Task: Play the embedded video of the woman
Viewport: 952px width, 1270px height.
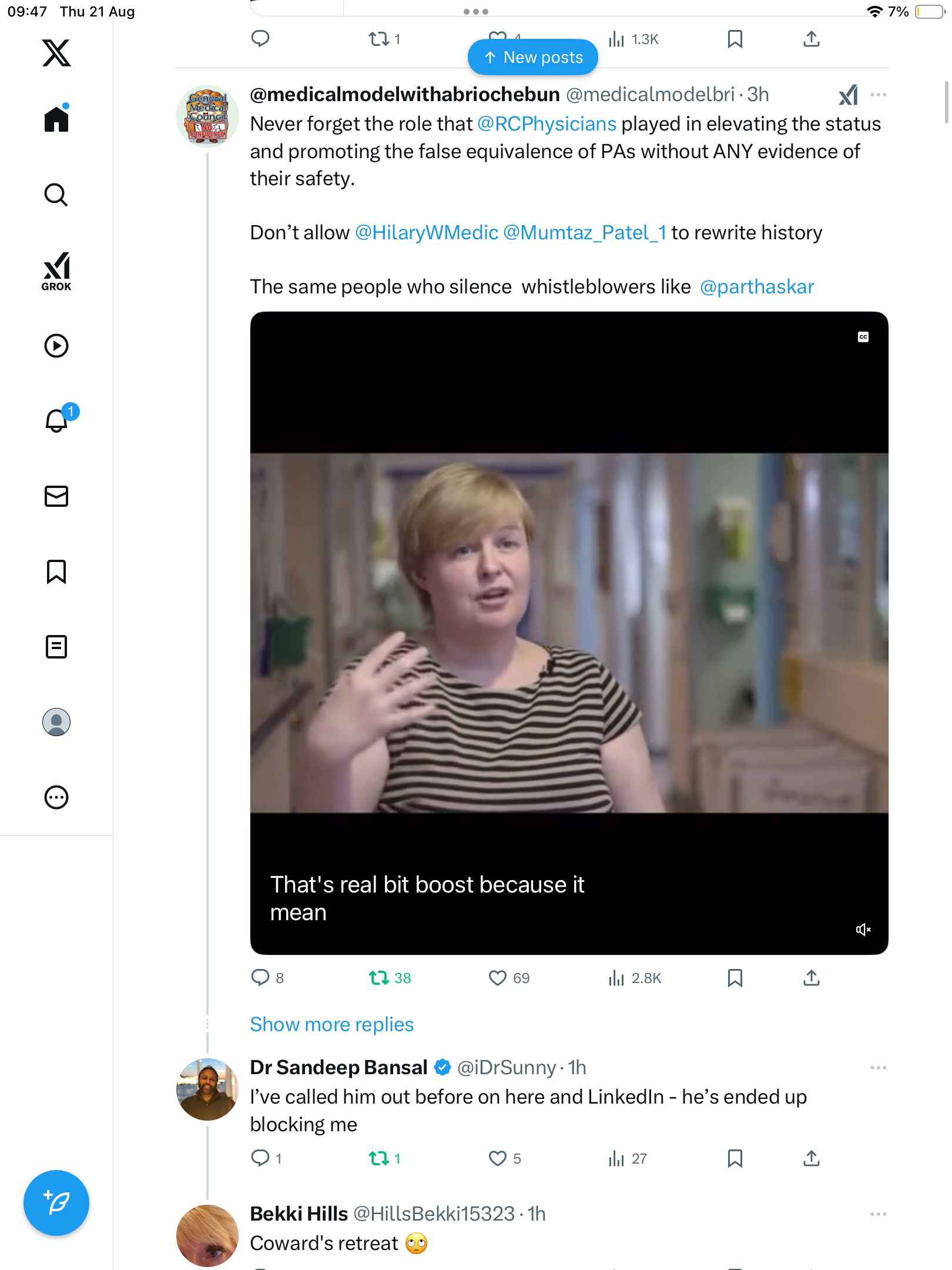Action: coord(569,633)
